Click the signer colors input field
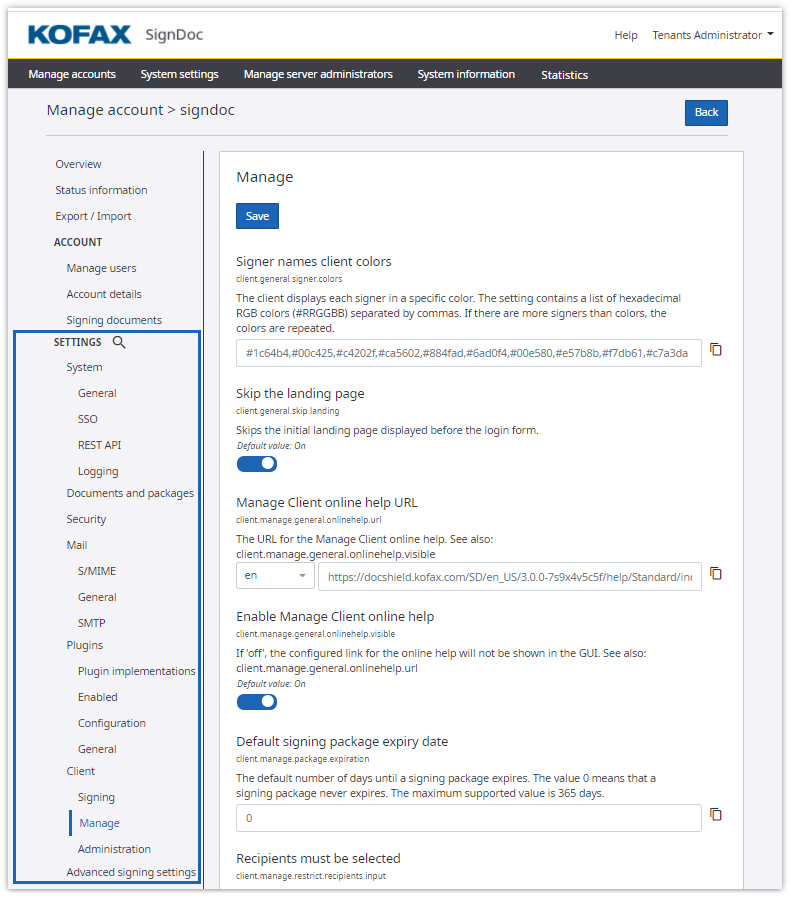 468,353
